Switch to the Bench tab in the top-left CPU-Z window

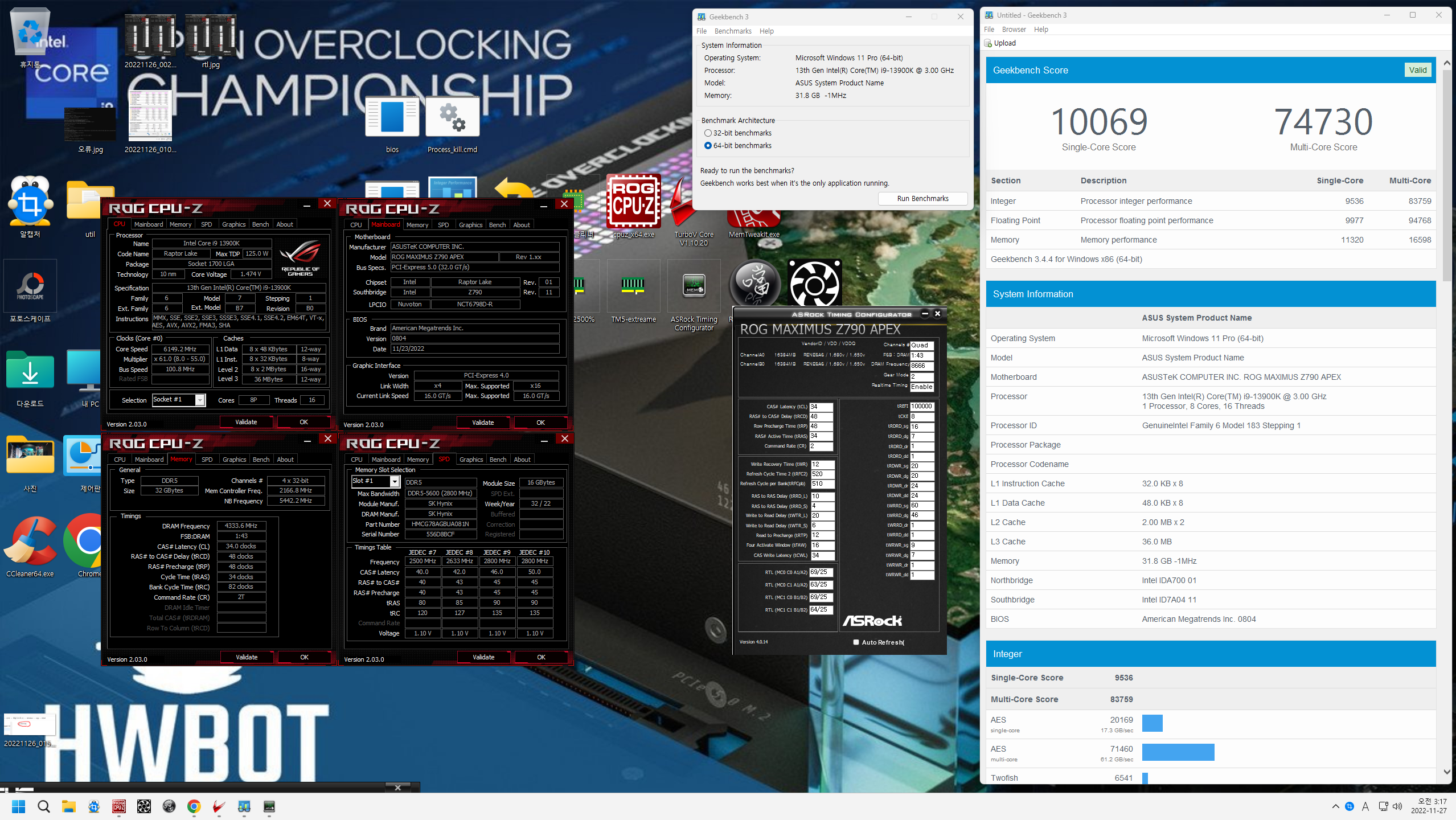[x=260, y=224]
